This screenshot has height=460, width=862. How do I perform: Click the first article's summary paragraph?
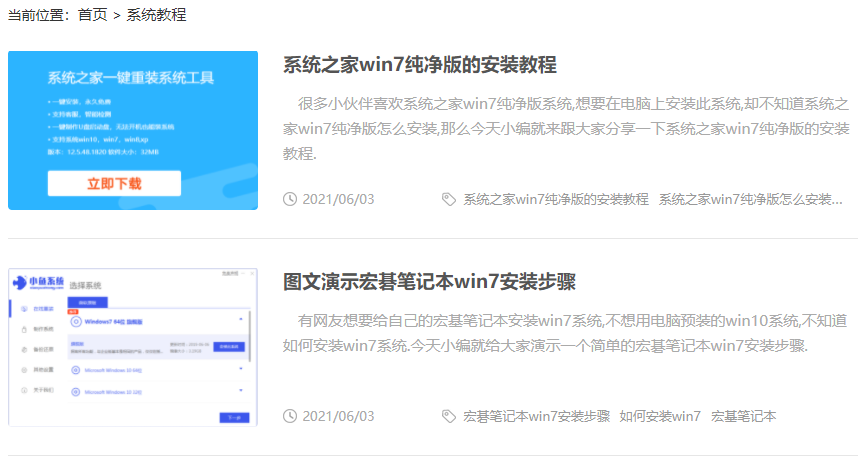(566, 129)
